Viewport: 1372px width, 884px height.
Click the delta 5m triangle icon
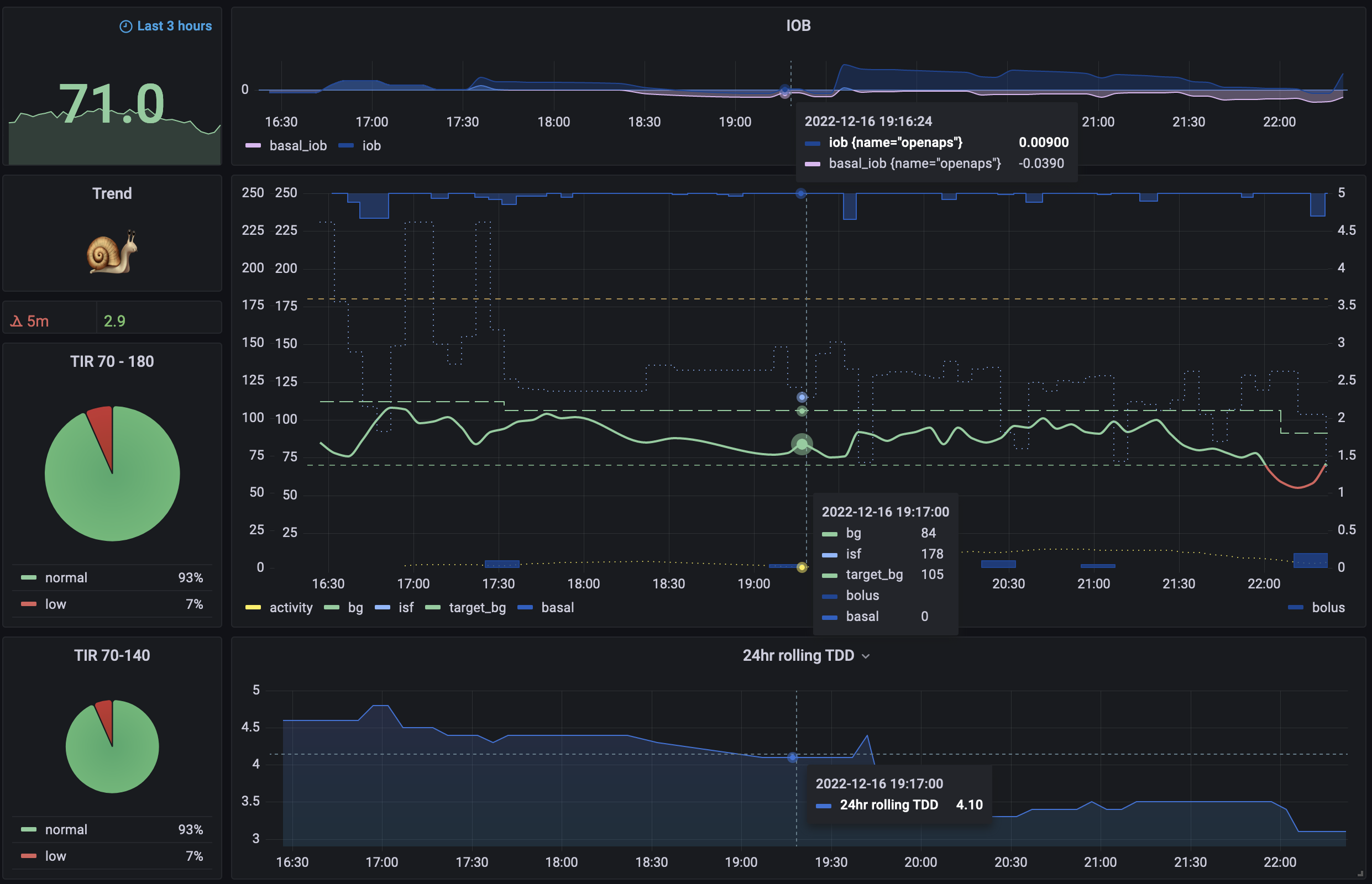pyautogui.click(x=16, y=322)
